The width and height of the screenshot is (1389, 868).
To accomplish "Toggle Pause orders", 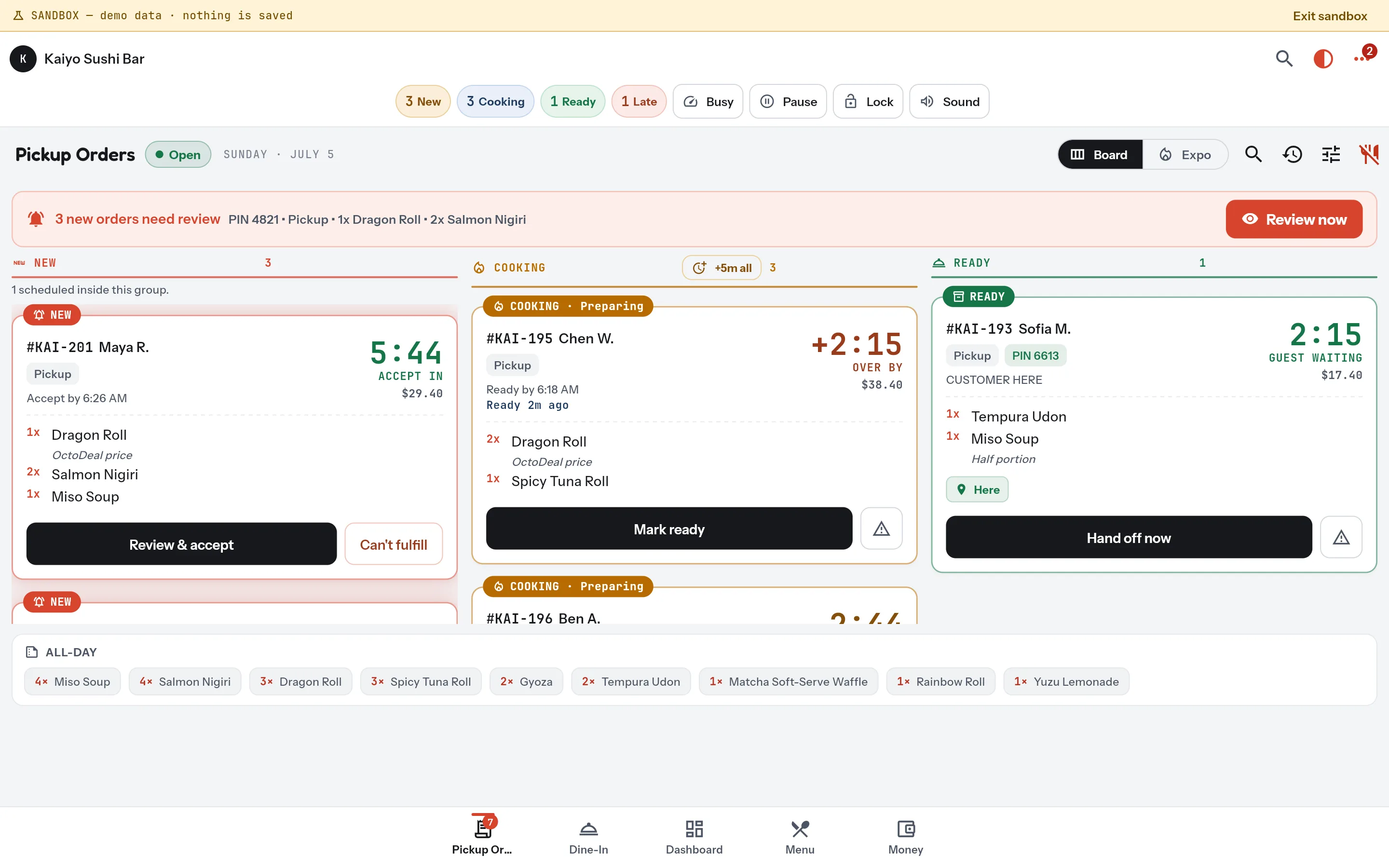I will 788,102.
